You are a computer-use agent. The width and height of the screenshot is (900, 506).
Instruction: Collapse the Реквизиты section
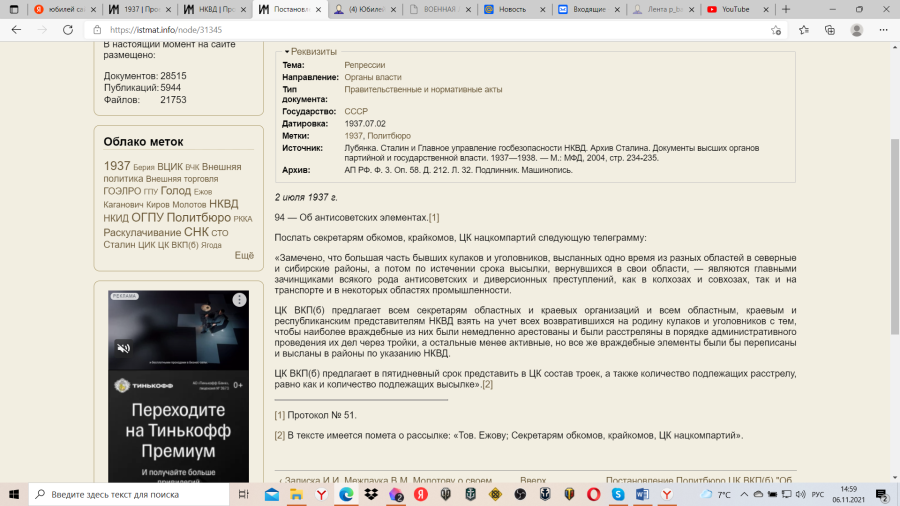point(311,52)
